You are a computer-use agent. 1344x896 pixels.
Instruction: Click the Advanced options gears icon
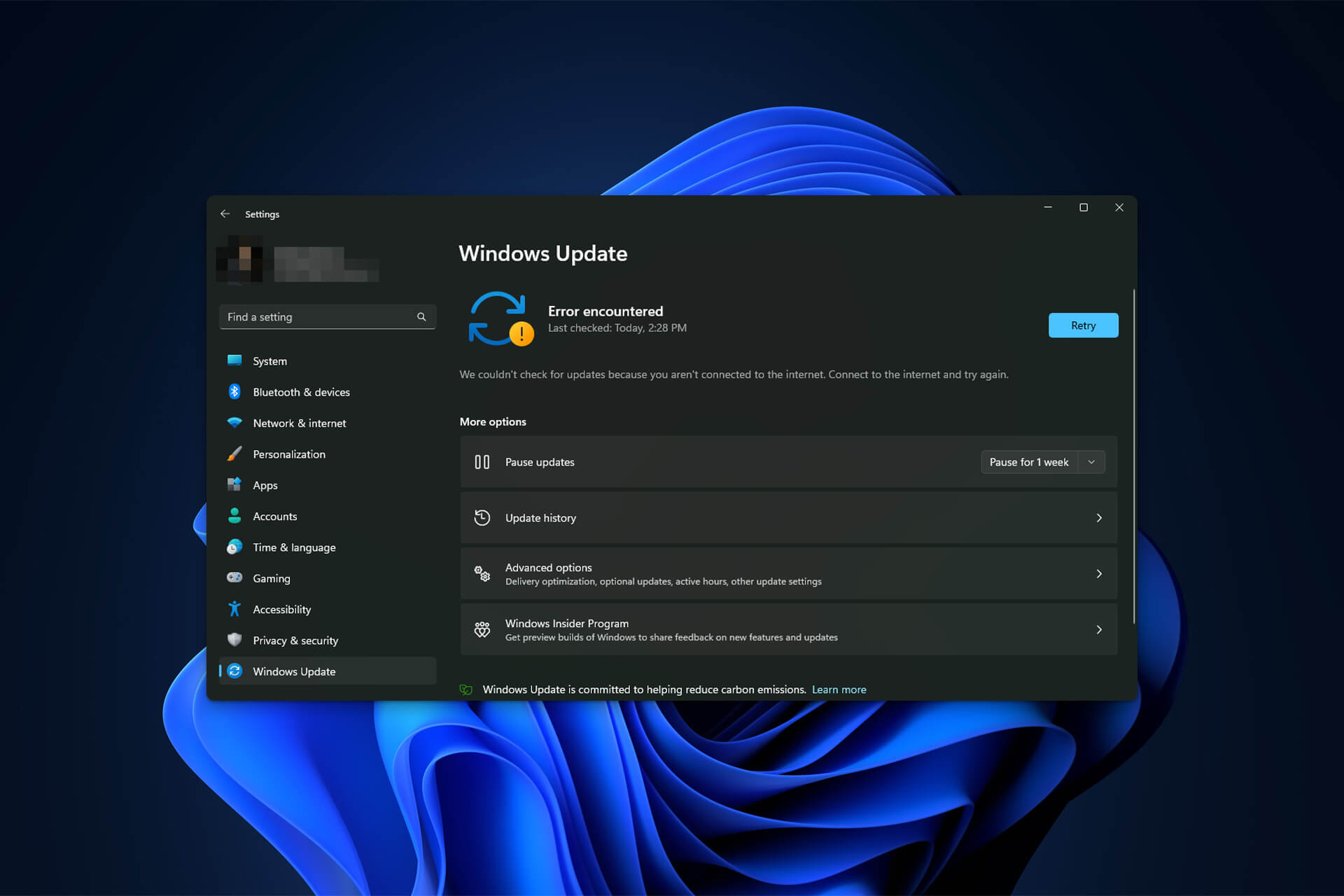[482, 573]
